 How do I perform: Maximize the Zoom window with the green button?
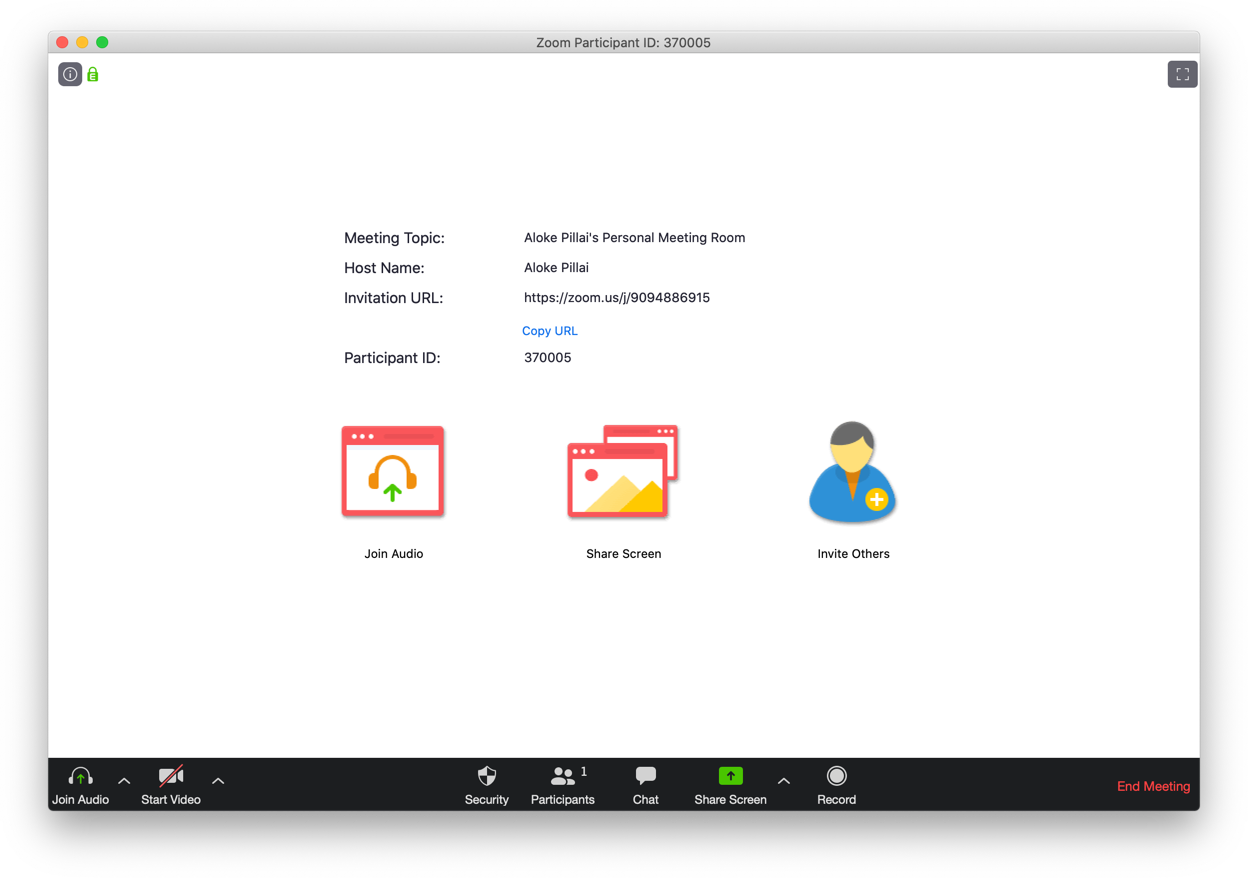[x=102, y=42]
